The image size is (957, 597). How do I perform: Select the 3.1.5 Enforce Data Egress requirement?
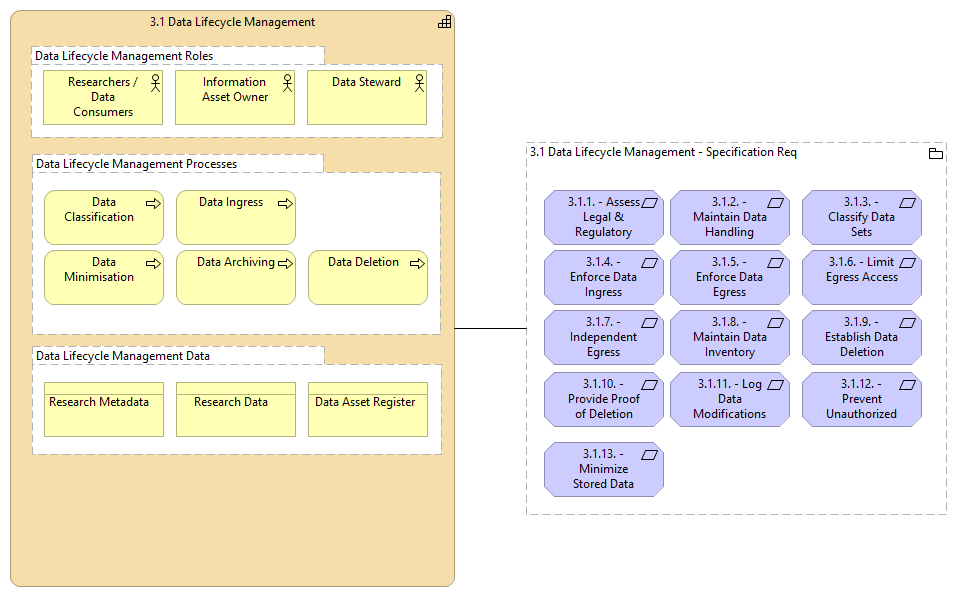[729, 277]
